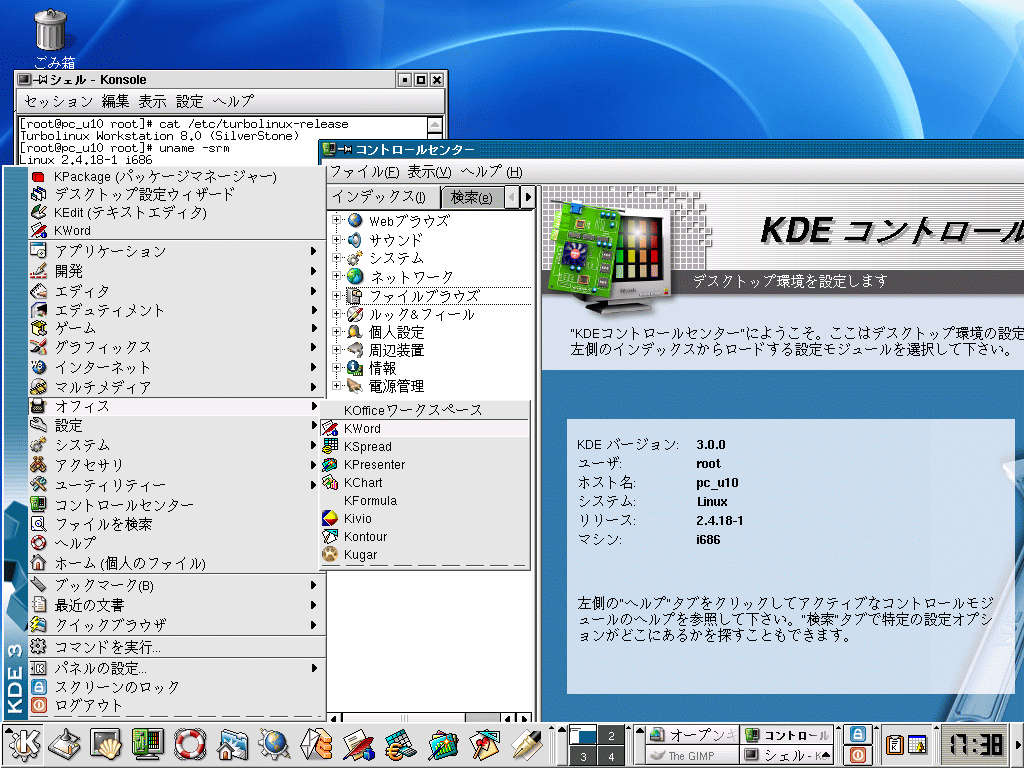Open the calendar alarm tray icon
This screenshot has height=768, width=1024.
918,744
